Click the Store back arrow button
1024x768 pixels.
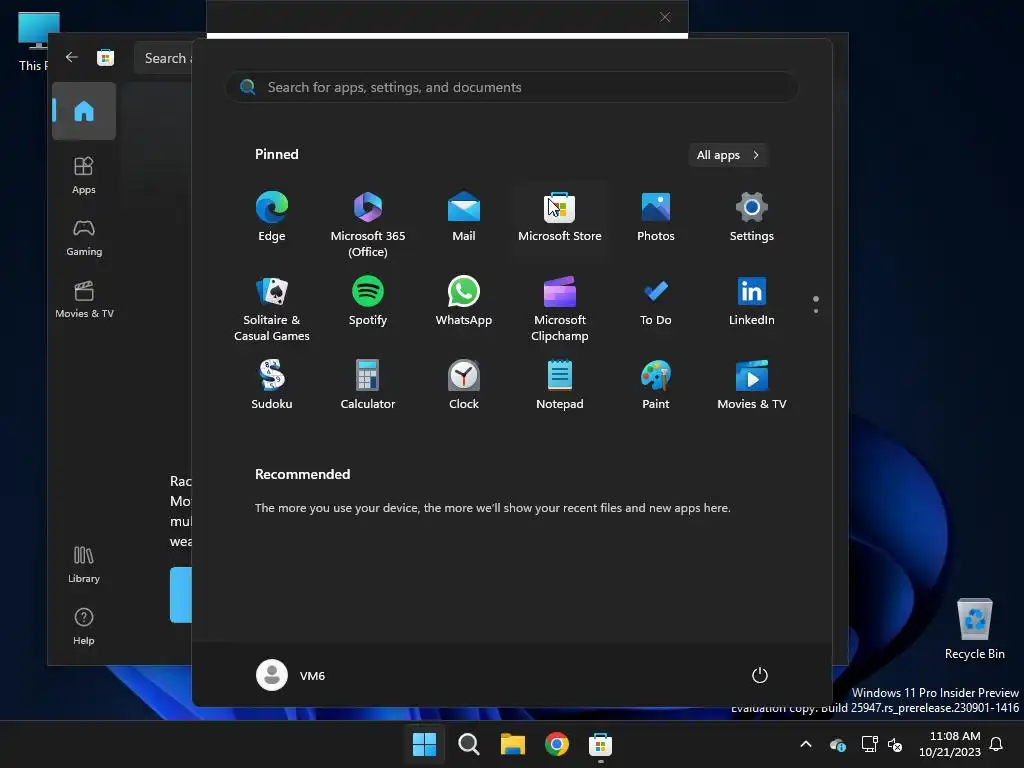point(72,57)
